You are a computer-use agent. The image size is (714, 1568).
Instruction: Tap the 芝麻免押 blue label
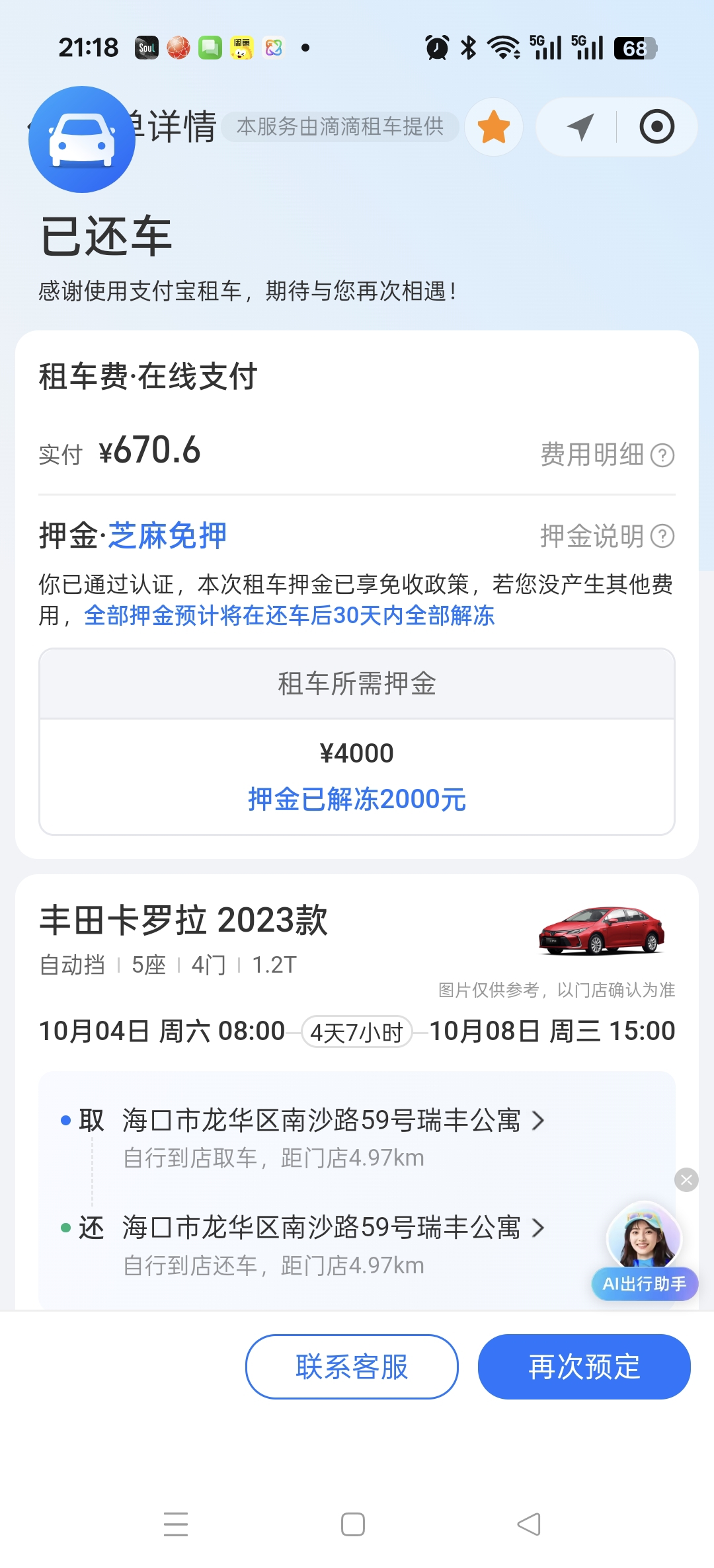pyautogui.click(x=167, y=535)
